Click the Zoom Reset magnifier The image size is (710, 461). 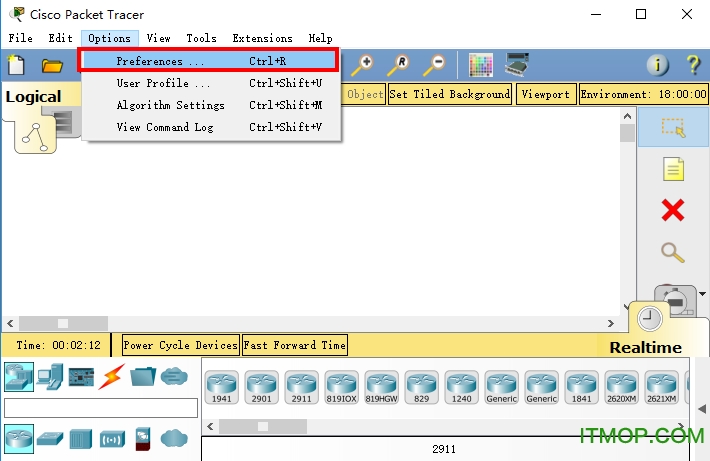tap(398, 65)
